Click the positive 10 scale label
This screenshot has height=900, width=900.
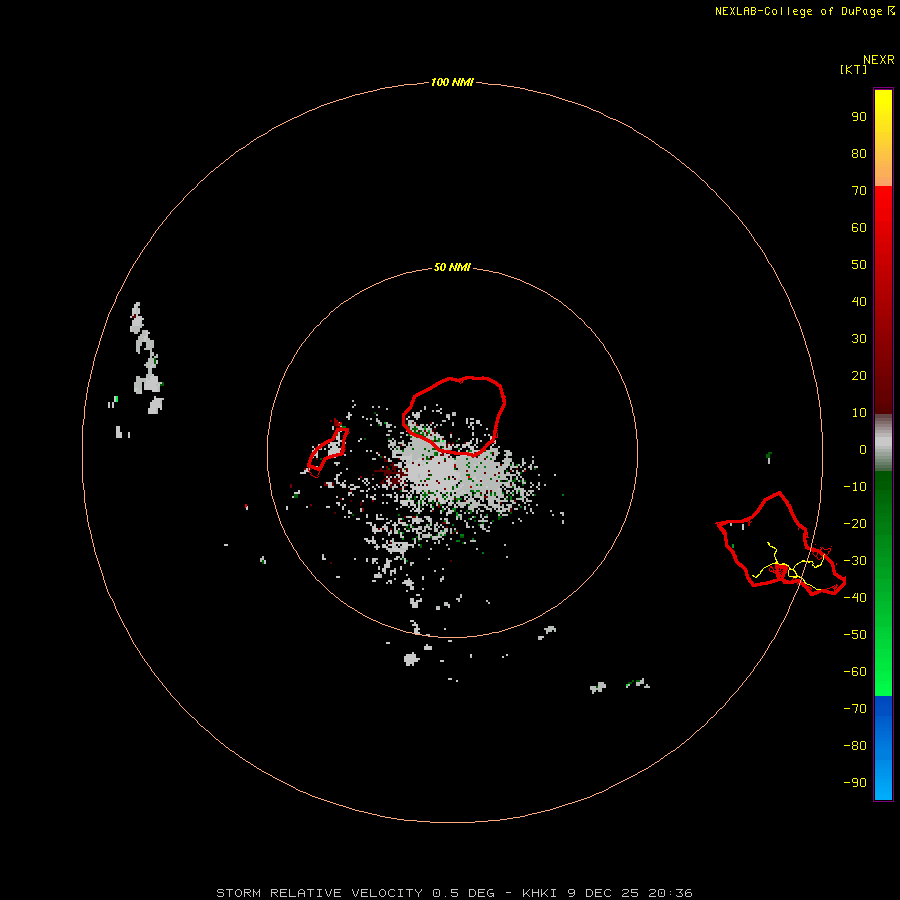(x=859, y=413)
